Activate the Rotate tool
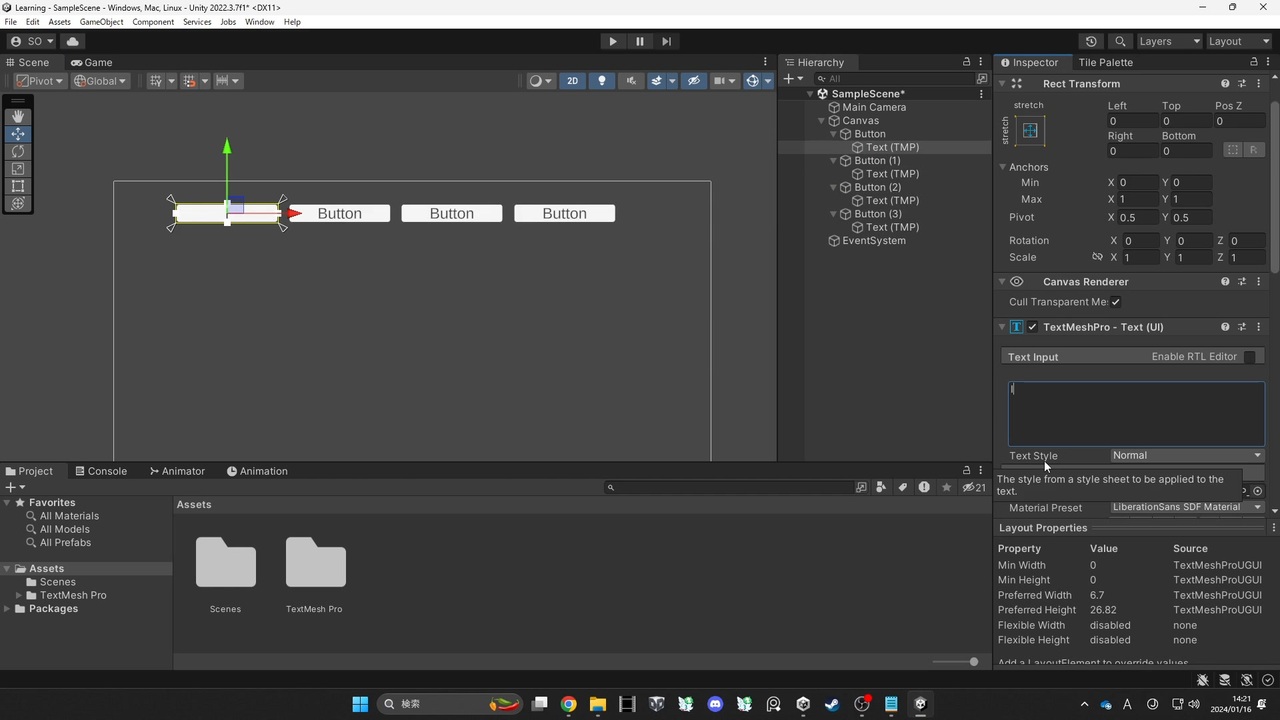Image resolution: width=1280 pixels, height=720 pixels. tap(17, 150)
